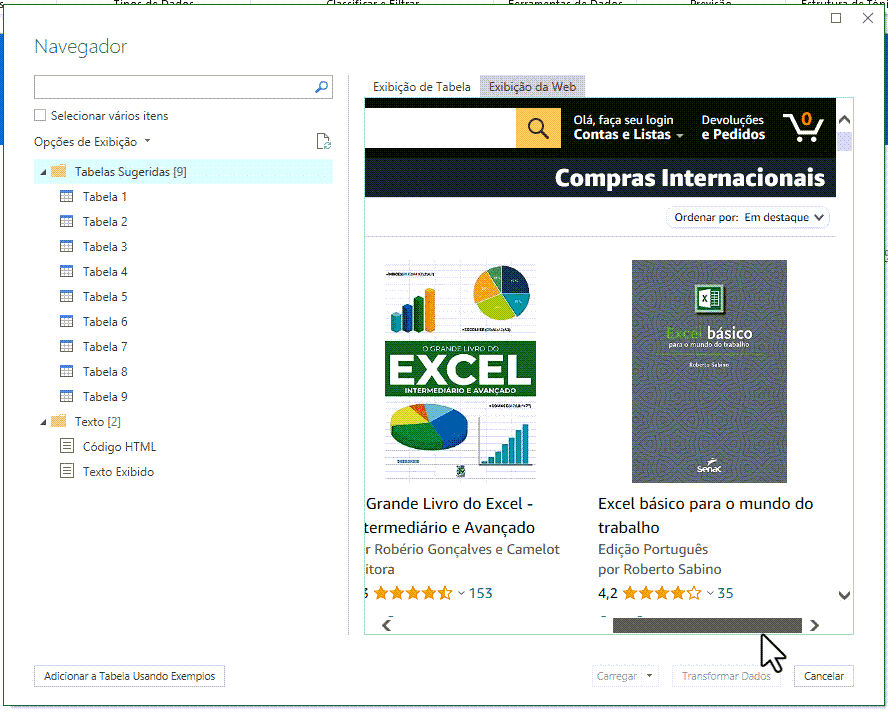The height and width of the screenshot is (717, 888).
Task: Click the Excel básico book cover thumbnail
Action: coord(709,371)
